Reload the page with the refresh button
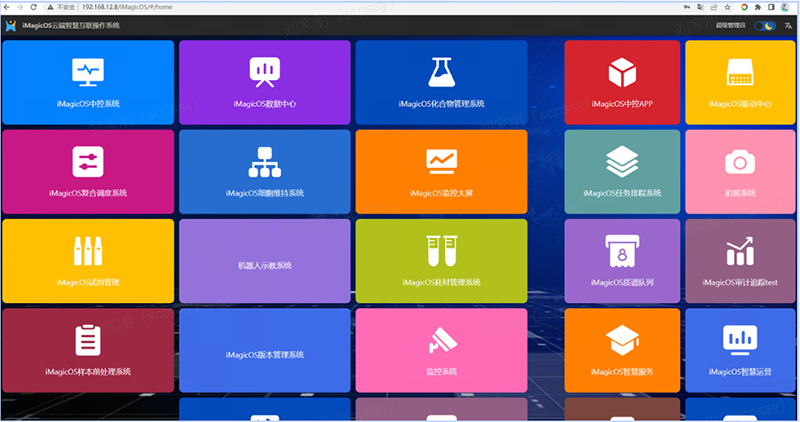 [x=33, y=7]
